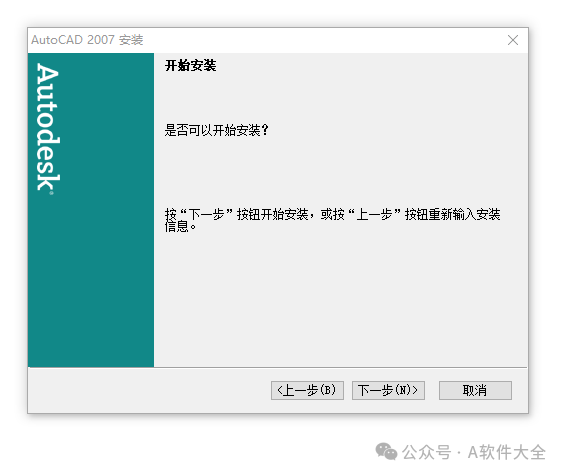Cancel setup with the 取消 button
This screenshot has height=475, width=564.
[475, 390]
